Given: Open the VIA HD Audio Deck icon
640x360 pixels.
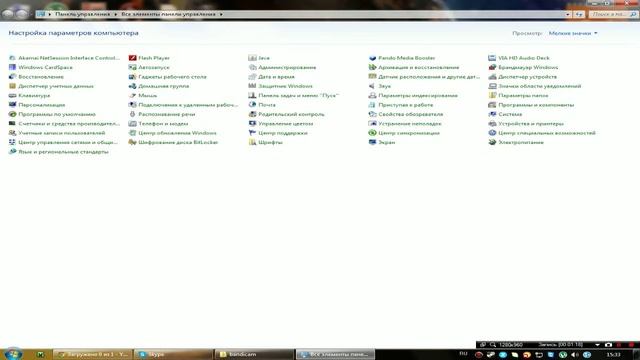Looking at the screenshot, I should pos(492,58).
